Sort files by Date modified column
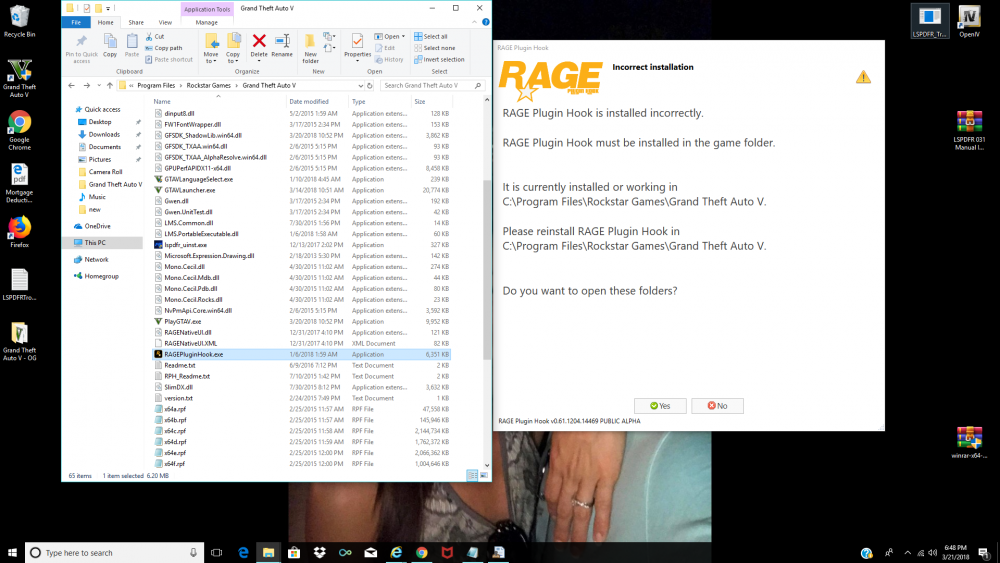This screenshot has width=1000, height=563. click(309, 101)
